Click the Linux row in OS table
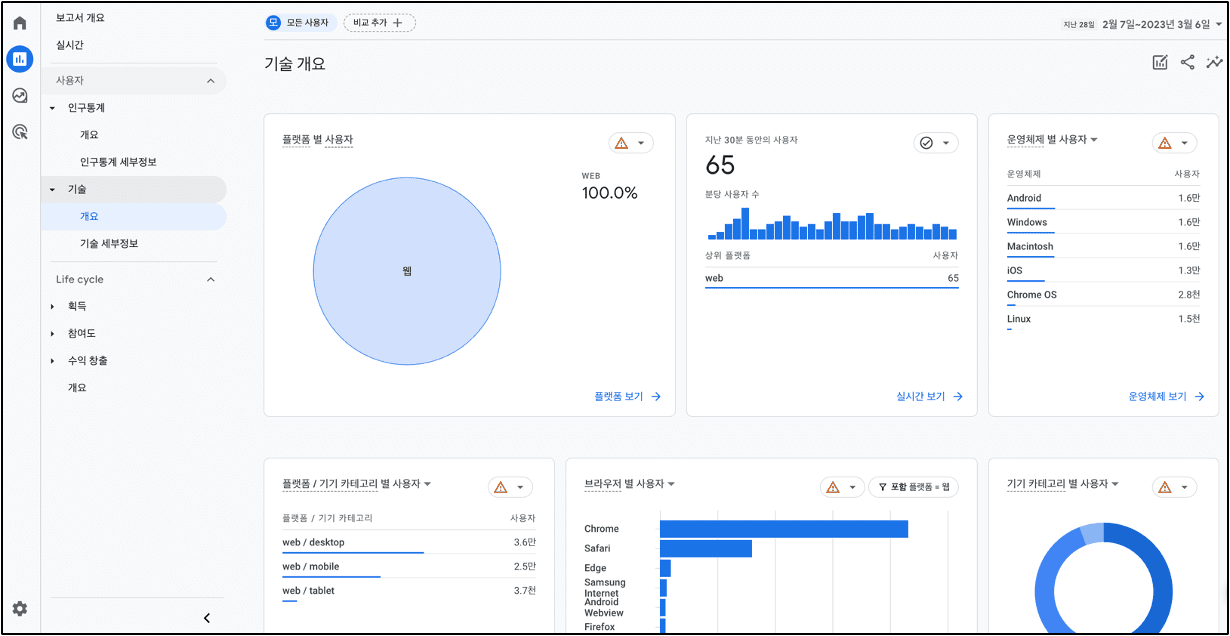Viewport: 1230px width, 636px height. pyautogui.click(x=1104, y=319)
